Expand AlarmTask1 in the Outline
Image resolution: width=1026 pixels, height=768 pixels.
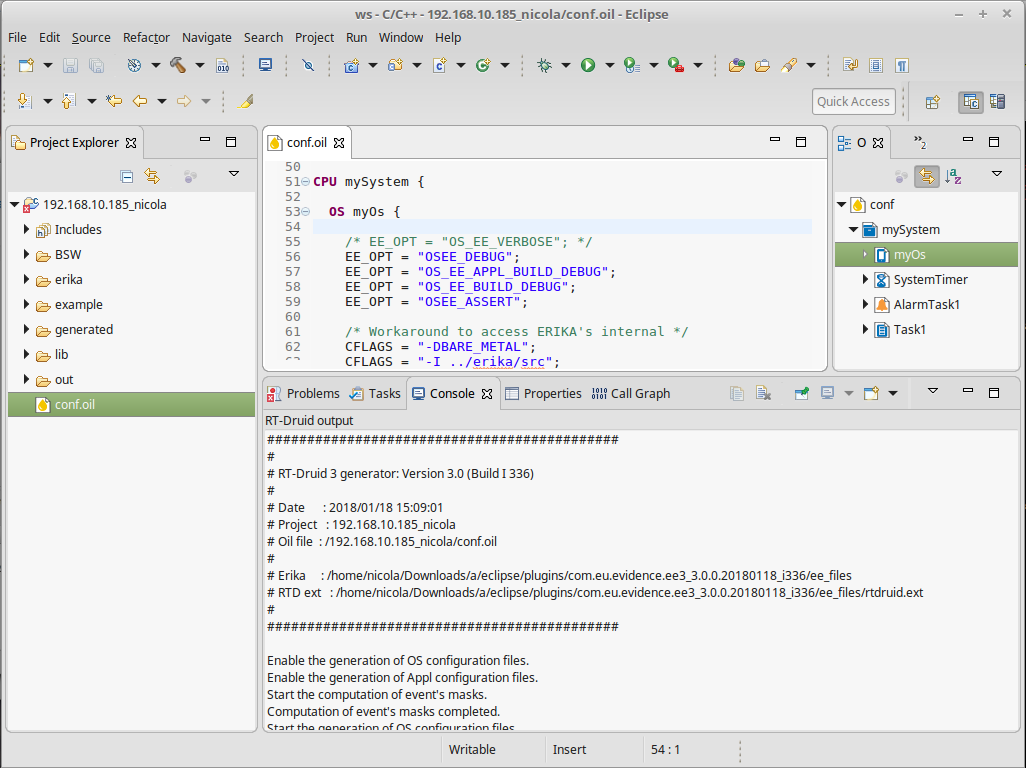(x=865, y=305)
